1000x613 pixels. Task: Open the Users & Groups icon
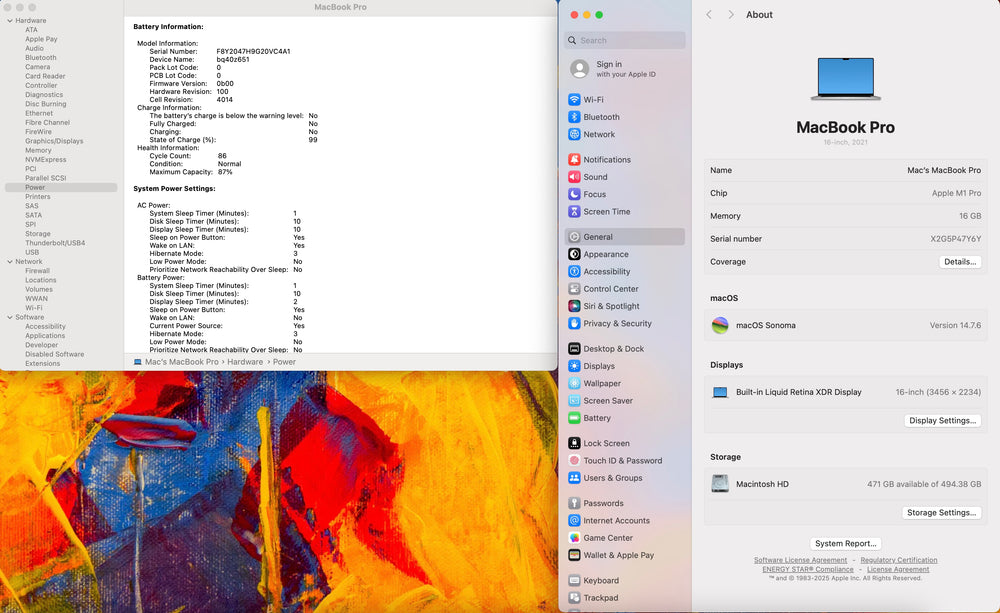point(574,478)
